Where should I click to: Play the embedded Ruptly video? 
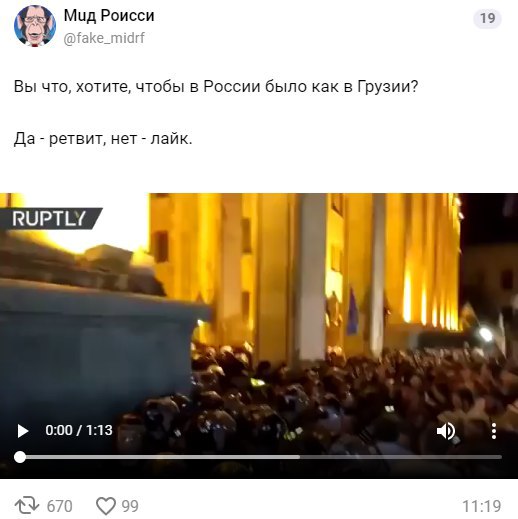click(x=23, y=431)
